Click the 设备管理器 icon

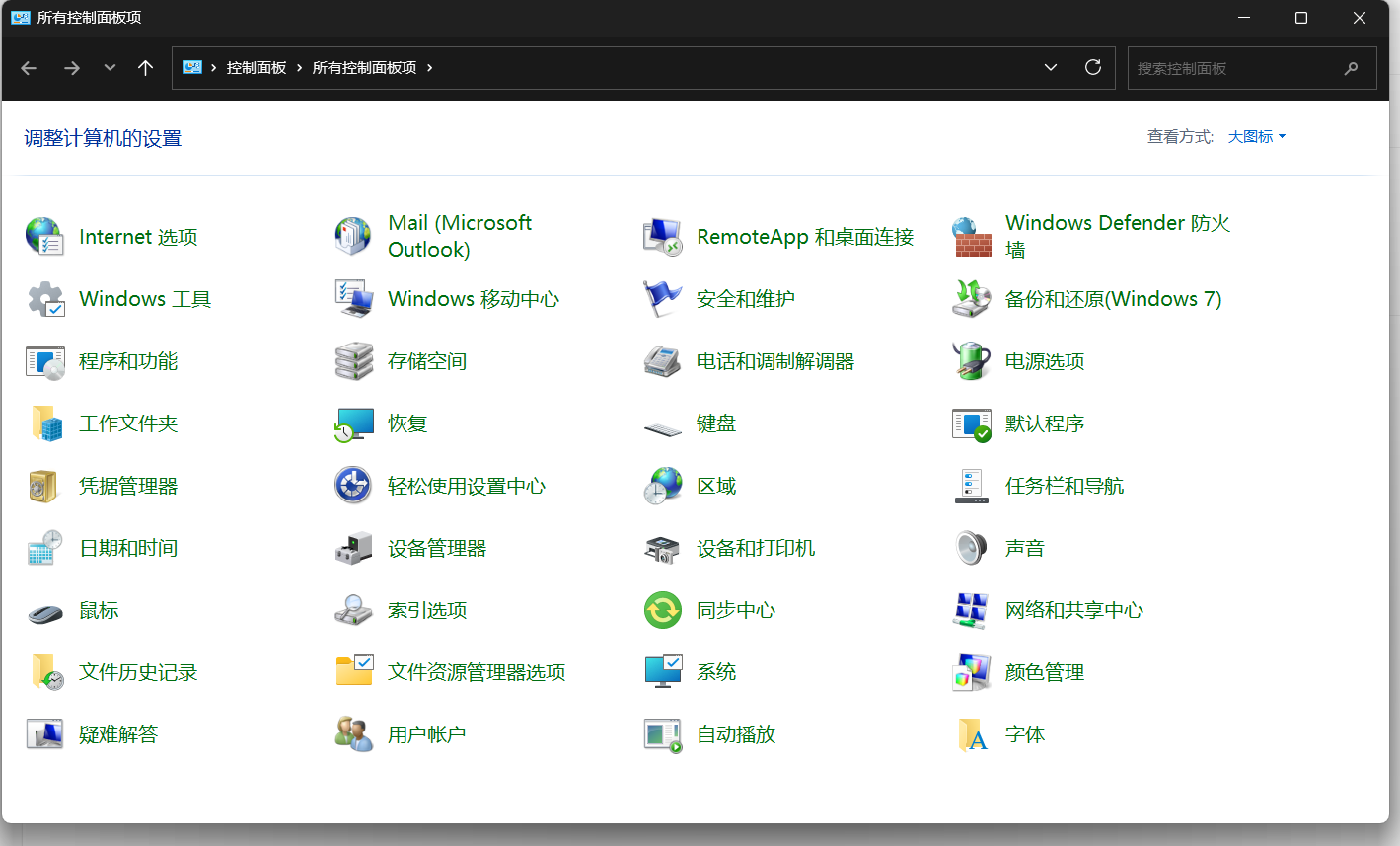(x=353, y=548)
